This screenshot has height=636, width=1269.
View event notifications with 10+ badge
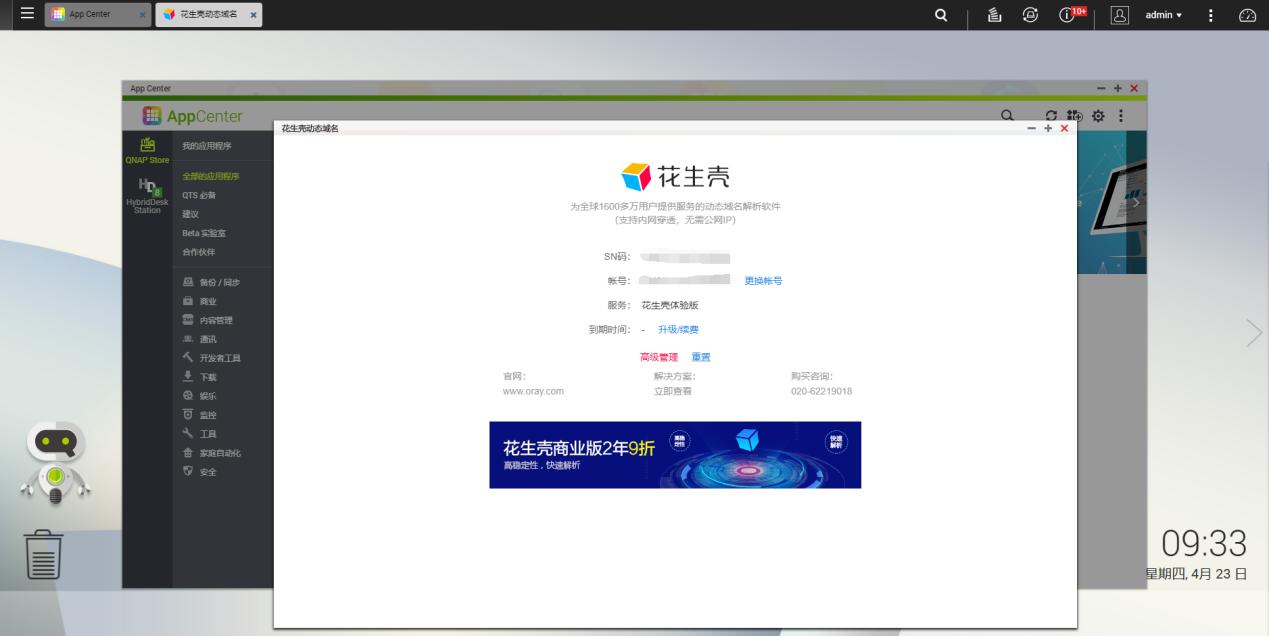point(1066,15)
